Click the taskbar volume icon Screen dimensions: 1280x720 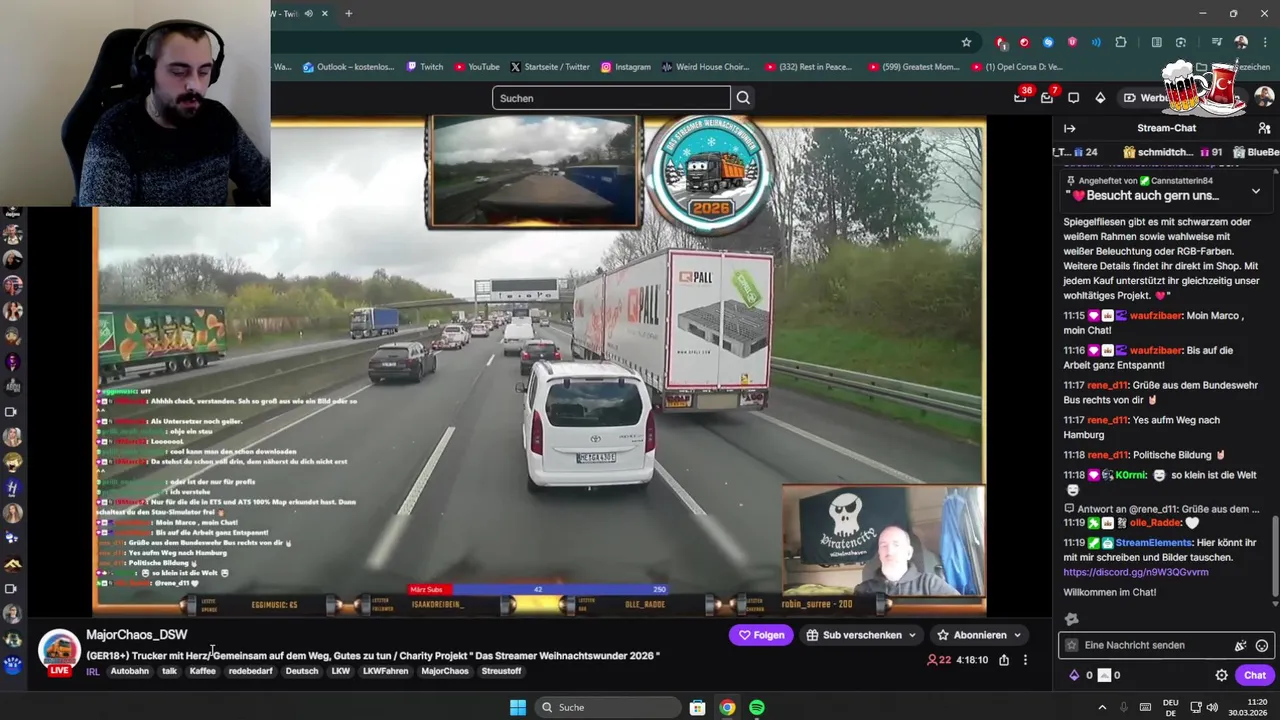coord(1212,707)
